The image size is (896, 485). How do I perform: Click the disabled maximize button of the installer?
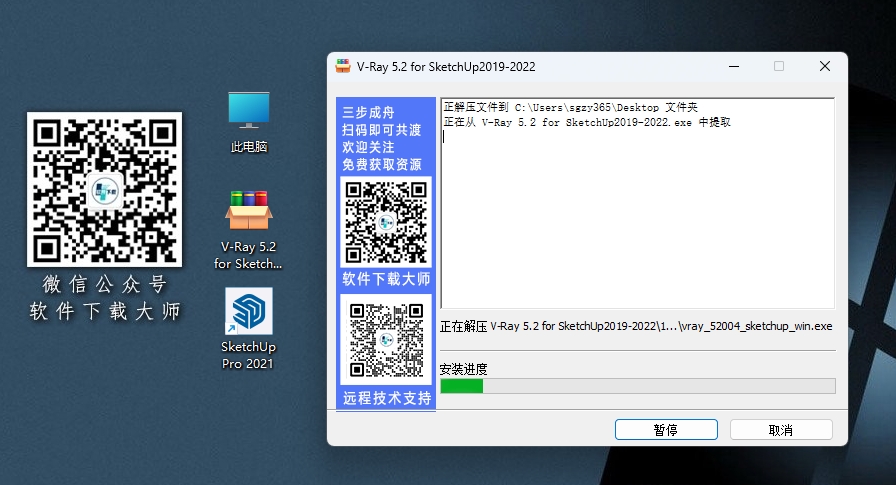[779, 66]
